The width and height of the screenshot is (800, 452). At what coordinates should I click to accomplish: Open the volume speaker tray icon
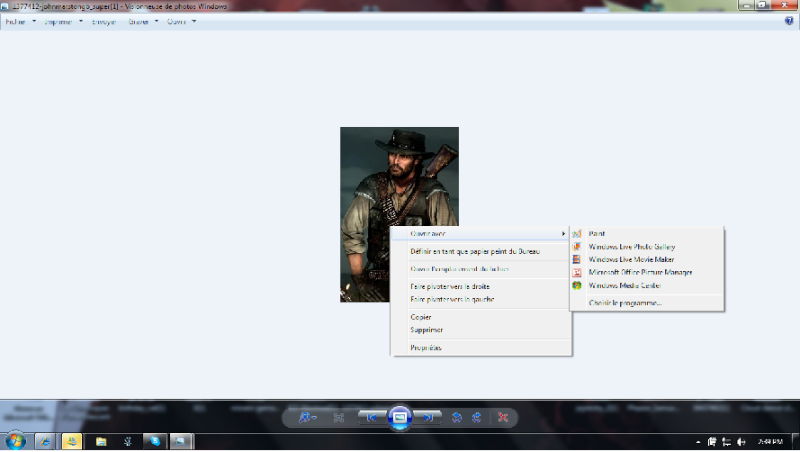[x=741, y=442]
